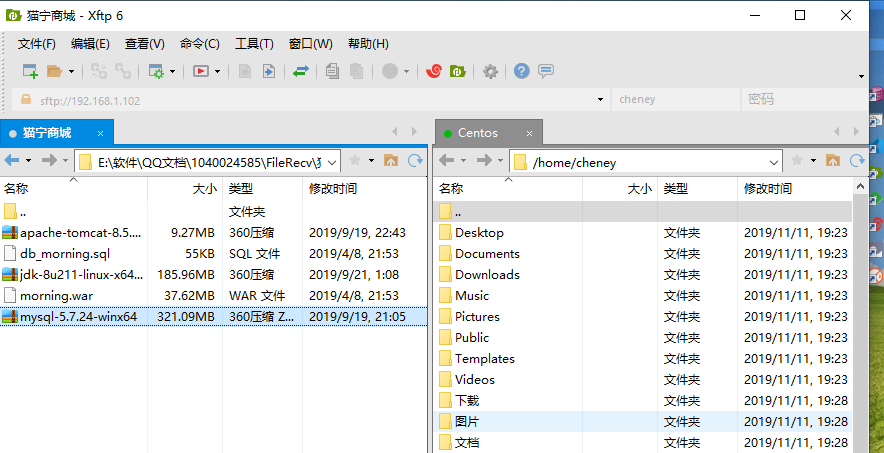Expand the properties icon dropdown arrow
Image resolution: width=884 pixels, height=453 pixels.
tap(173, 72)
